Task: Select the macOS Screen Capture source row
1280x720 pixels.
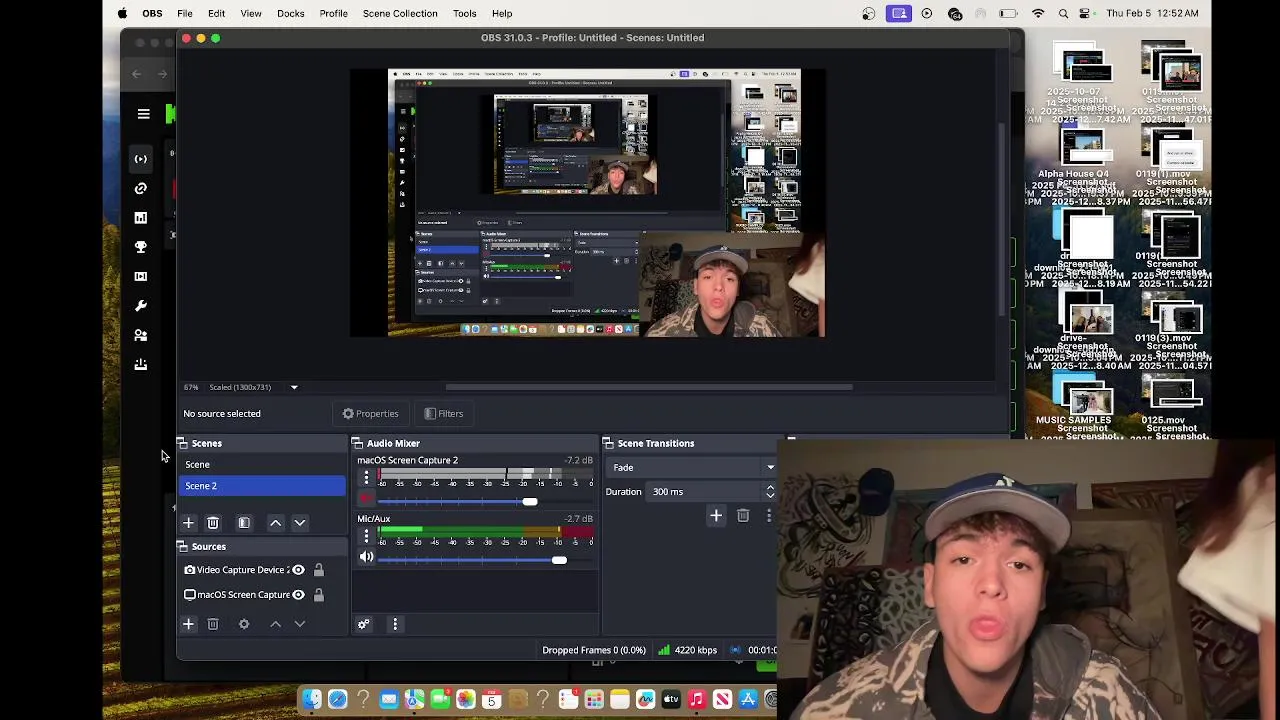Action: tap(262, 594)
